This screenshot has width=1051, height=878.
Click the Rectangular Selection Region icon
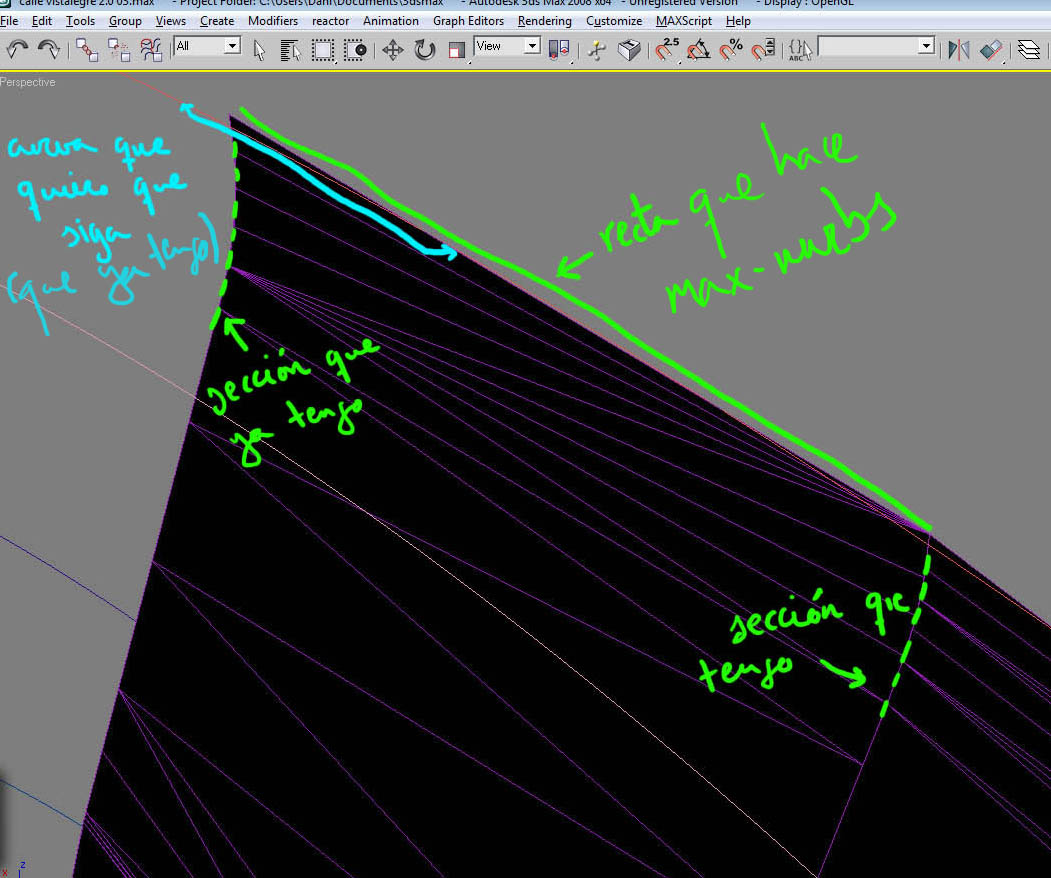tap(322, 50)
